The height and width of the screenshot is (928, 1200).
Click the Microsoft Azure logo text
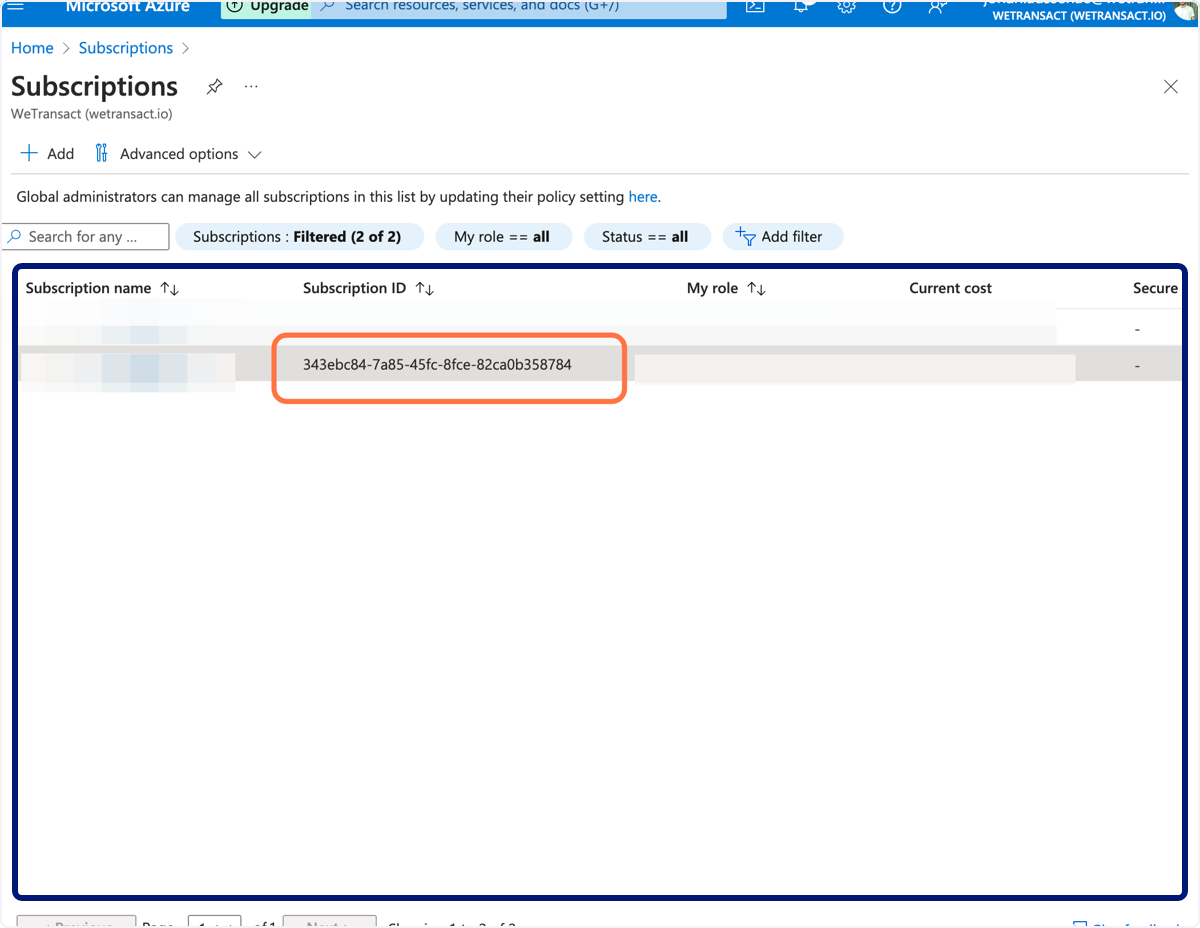127,7
